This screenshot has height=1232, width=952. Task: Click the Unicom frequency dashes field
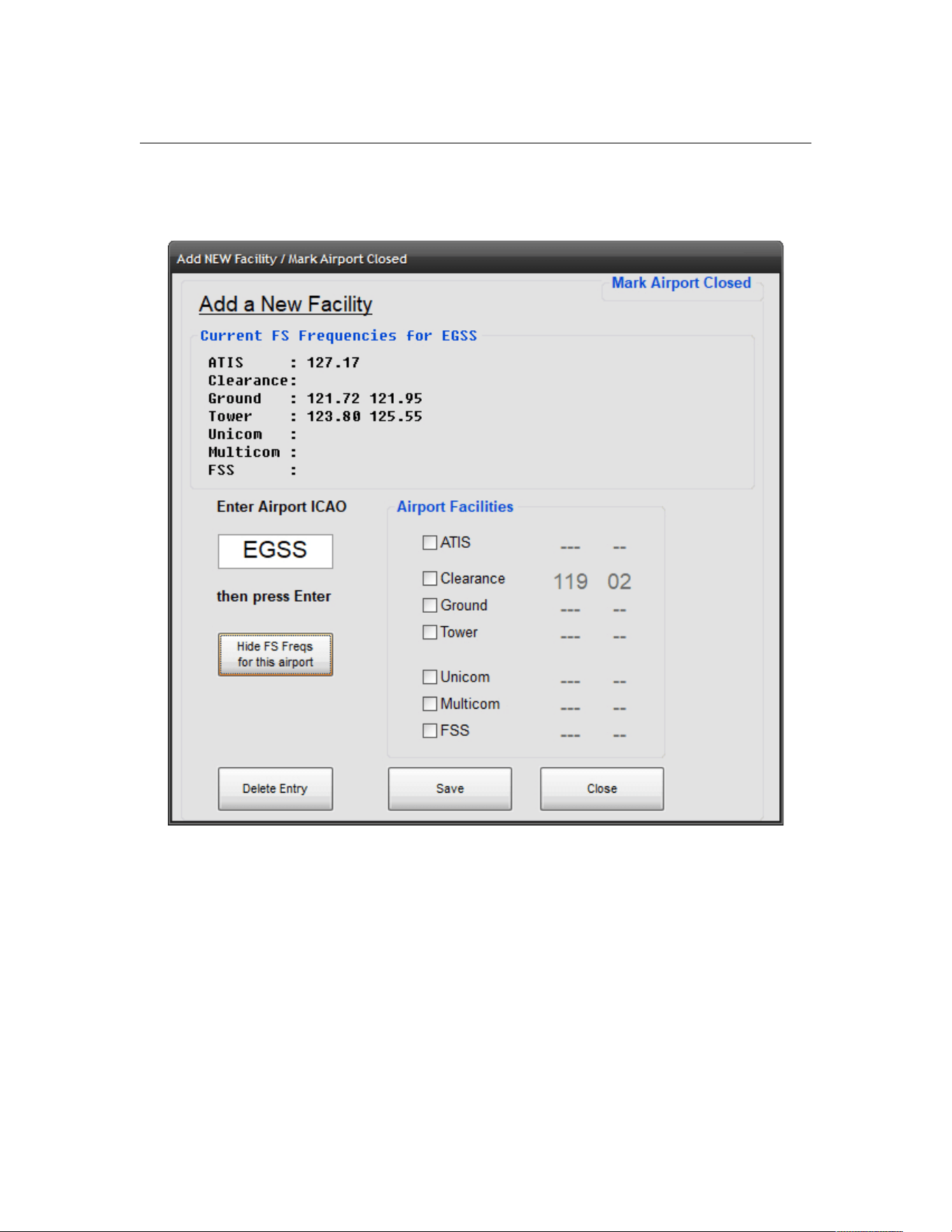click(x=570, y=682)
